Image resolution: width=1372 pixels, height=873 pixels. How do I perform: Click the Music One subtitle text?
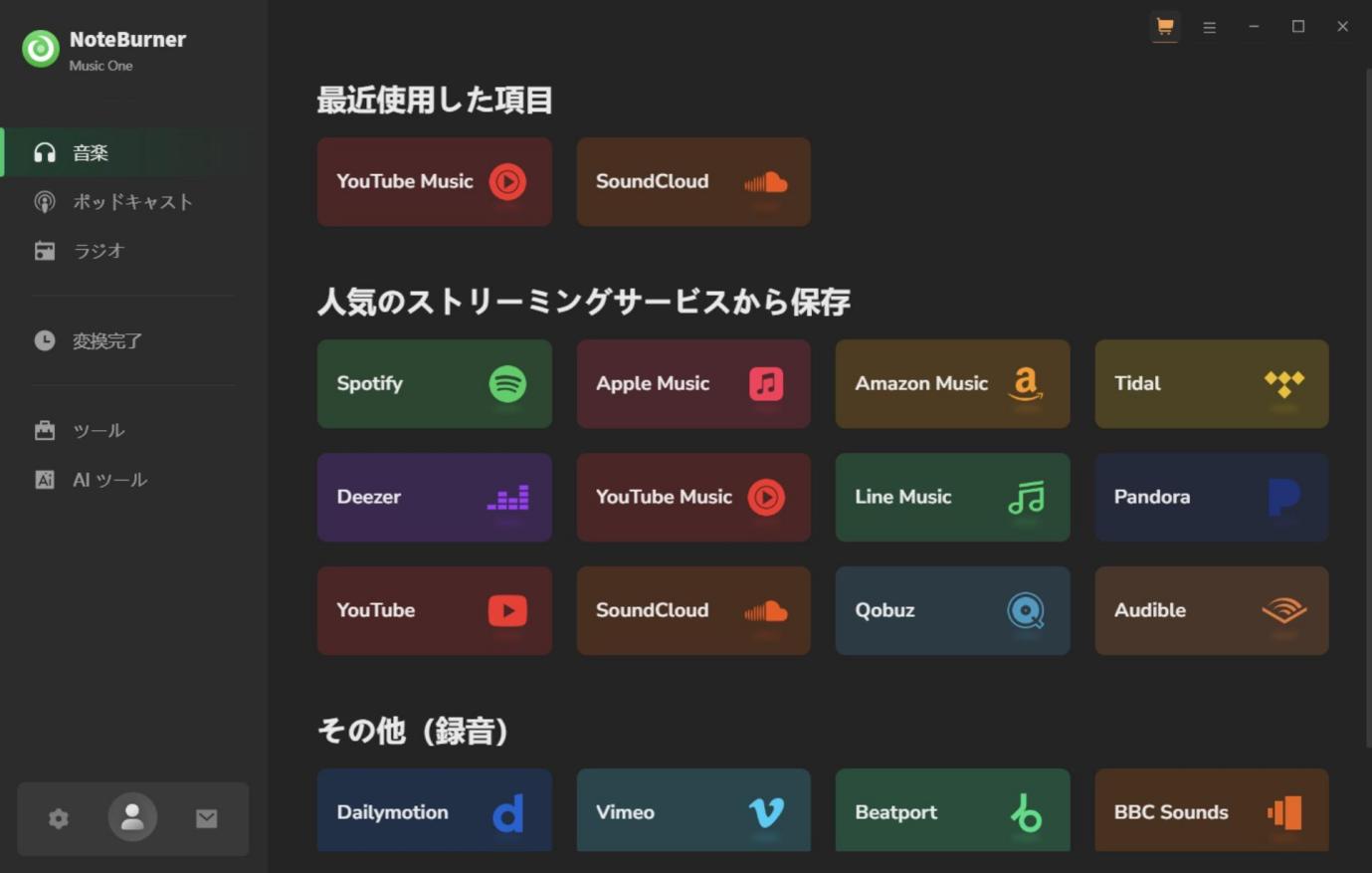[100, 66]
